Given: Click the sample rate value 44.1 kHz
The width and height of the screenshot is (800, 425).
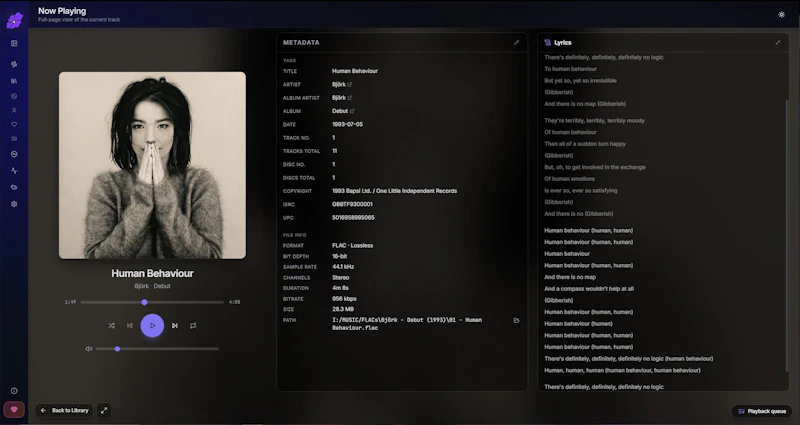Looking at the screenshot, I should (x=343, y=267).
